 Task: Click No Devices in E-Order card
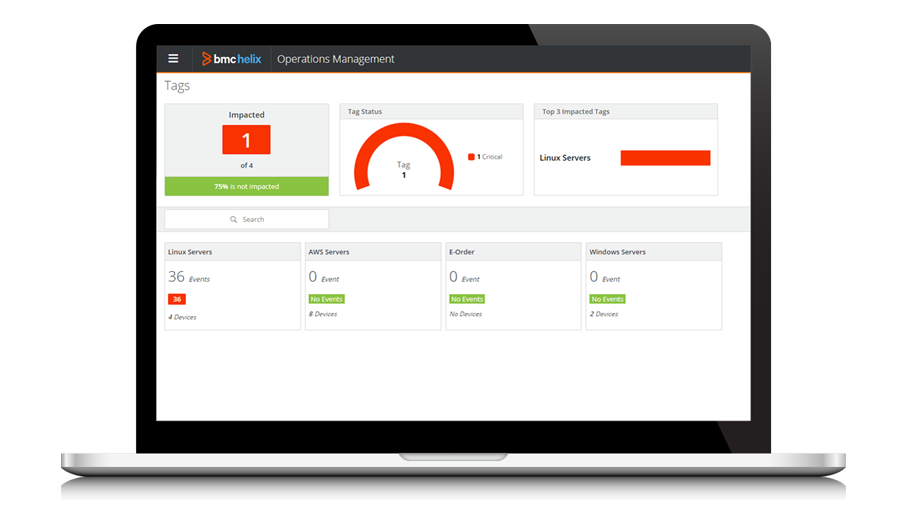466,314
